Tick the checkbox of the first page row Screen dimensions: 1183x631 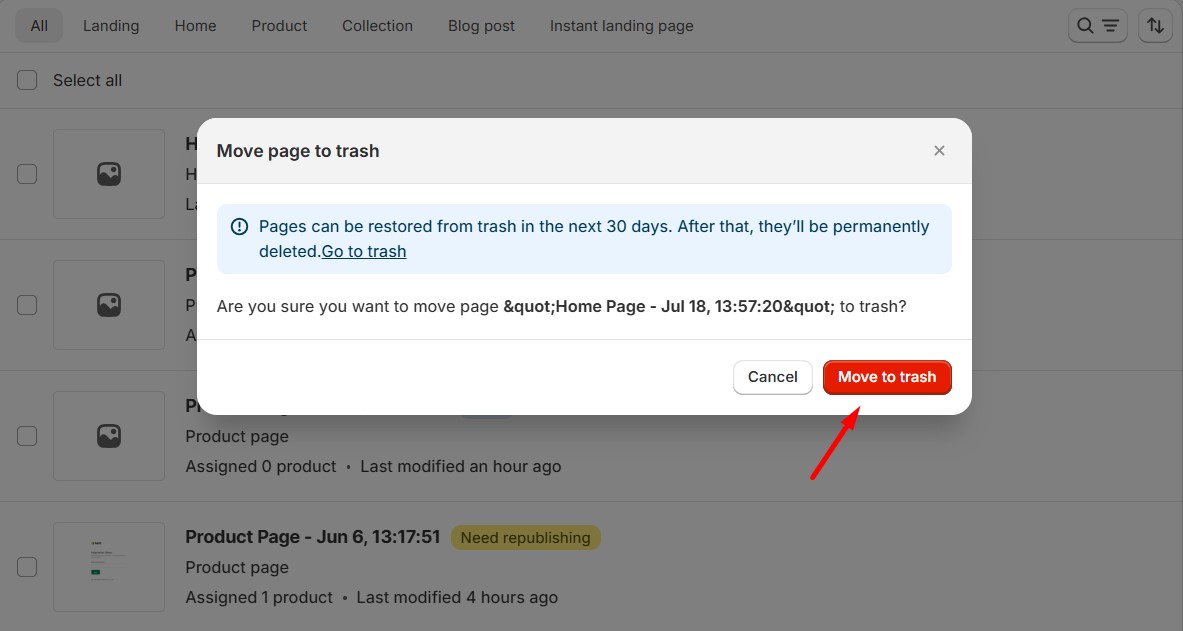[27, 174]
